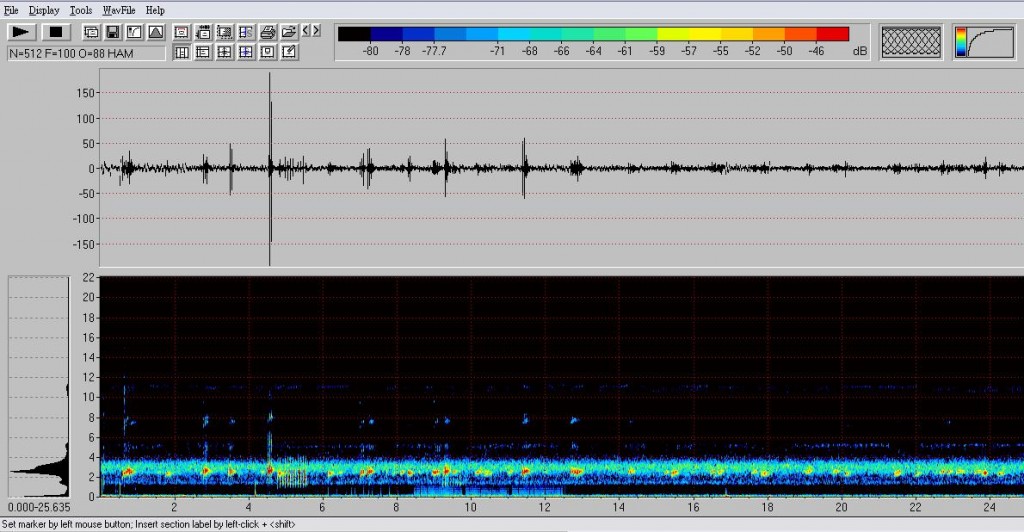The image size is (1024, 532).
Task: Save using the floppy disk icon
Action: click(112, 32)
